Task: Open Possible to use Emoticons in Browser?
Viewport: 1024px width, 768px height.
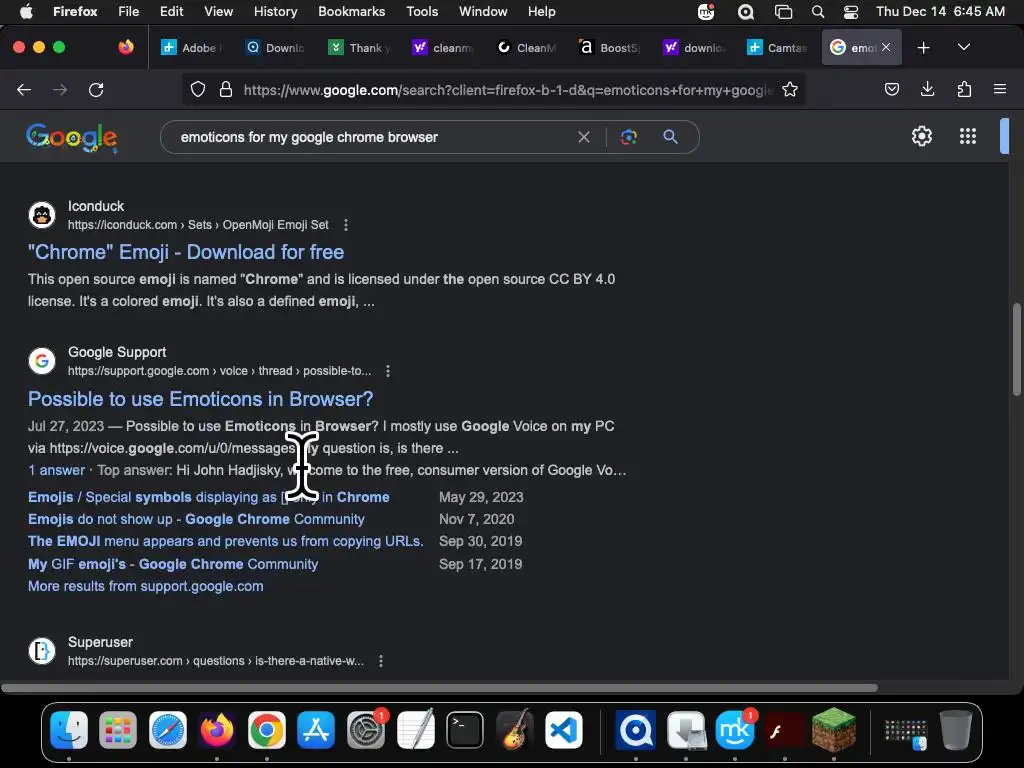Action: (200, 399)
